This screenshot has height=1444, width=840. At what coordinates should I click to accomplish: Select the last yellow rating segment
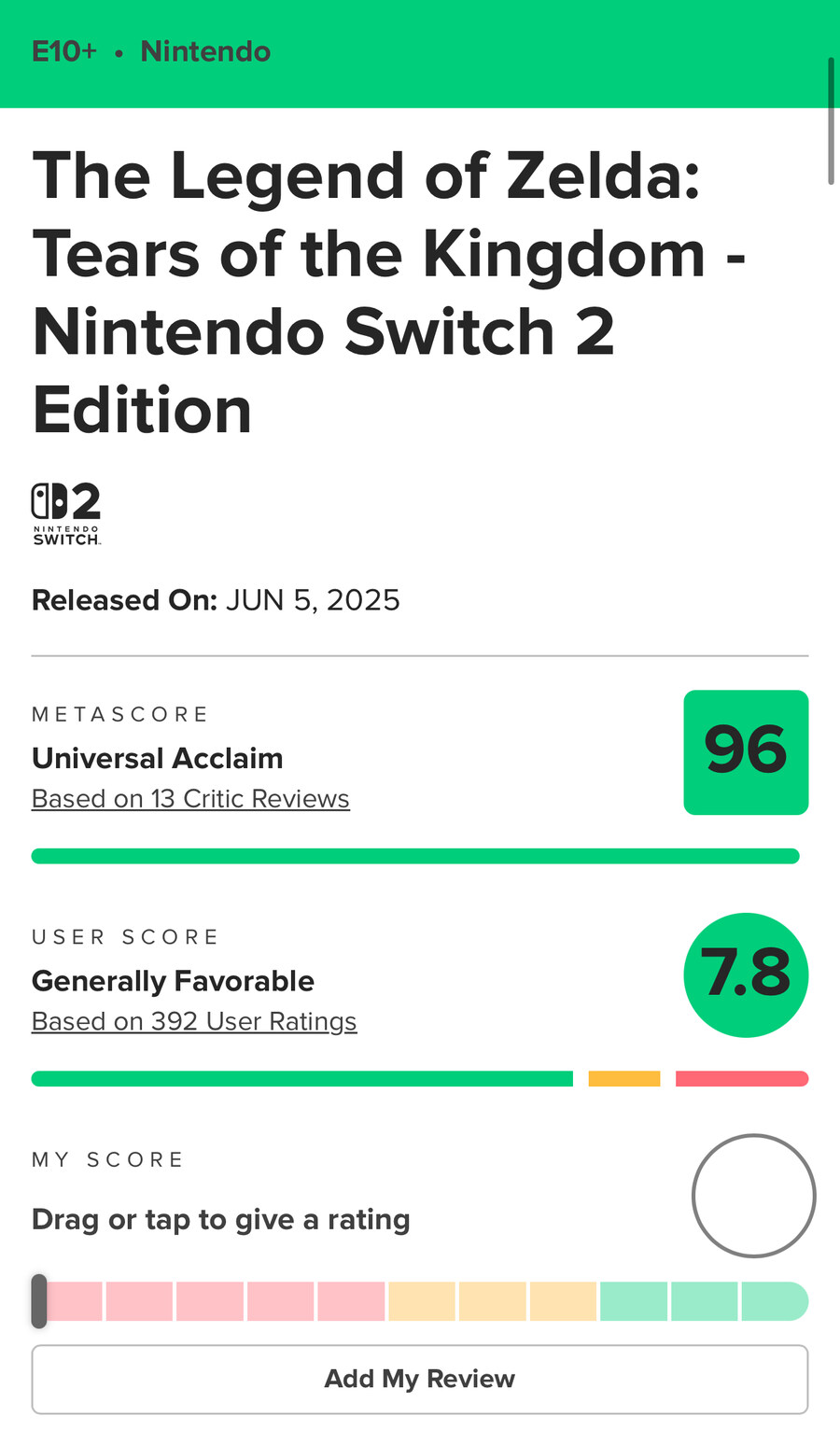click(563, 1301)
